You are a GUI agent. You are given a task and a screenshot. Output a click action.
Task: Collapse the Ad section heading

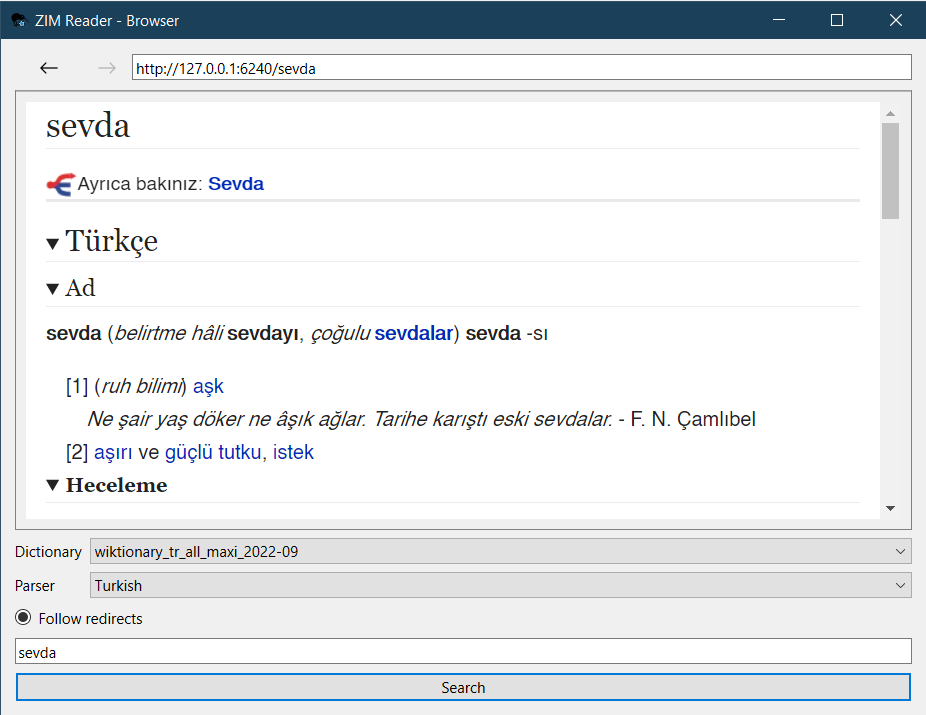pyautogui.click(x=53, y=289)
